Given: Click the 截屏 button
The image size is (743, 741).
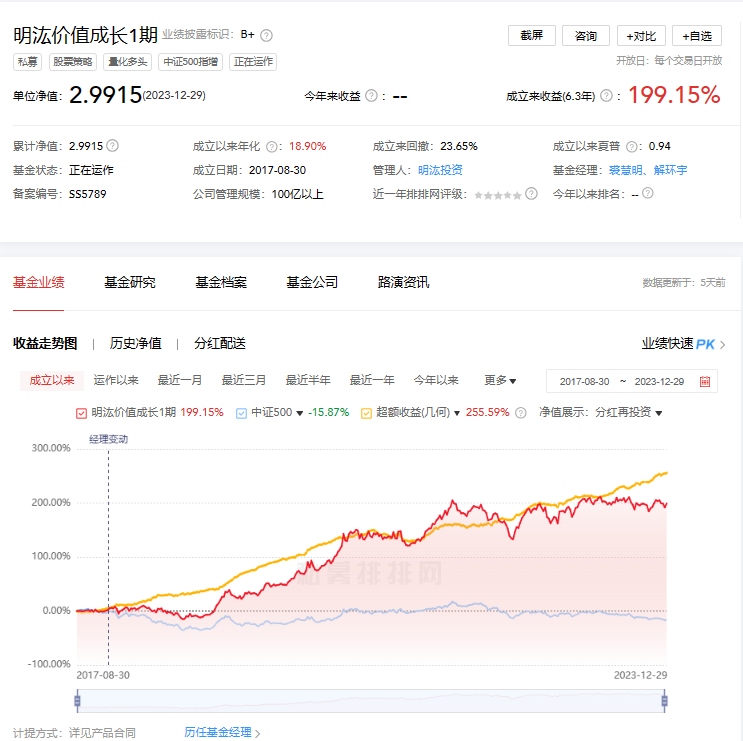Looking at the screenshot, I should click(532, 36).
